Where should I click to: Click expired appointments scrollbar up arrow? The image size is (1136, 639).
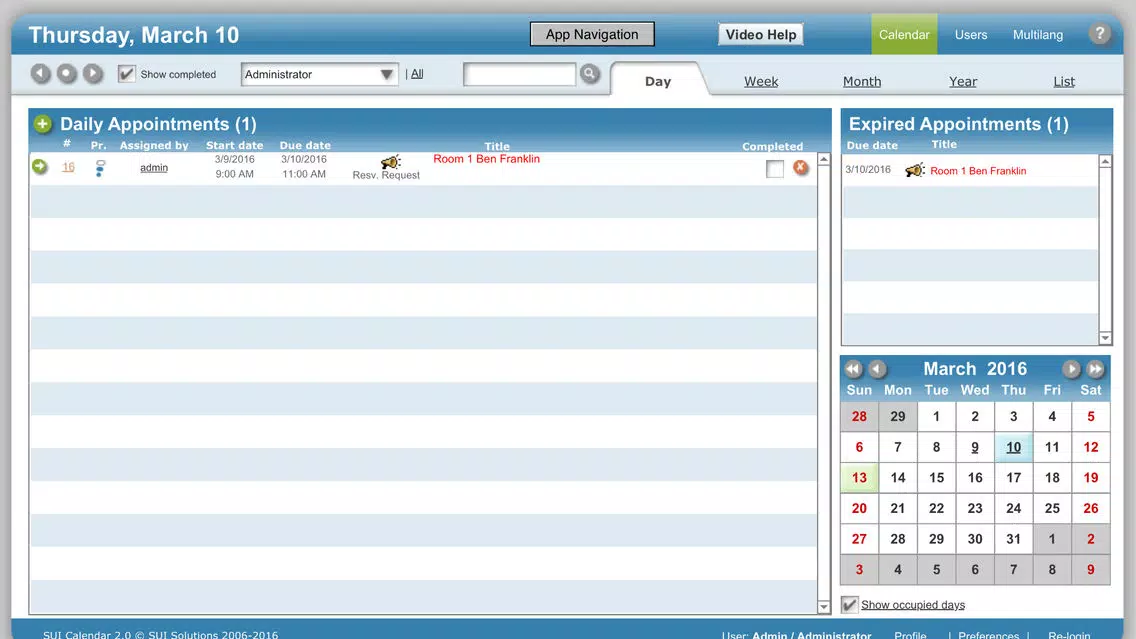1105,162
